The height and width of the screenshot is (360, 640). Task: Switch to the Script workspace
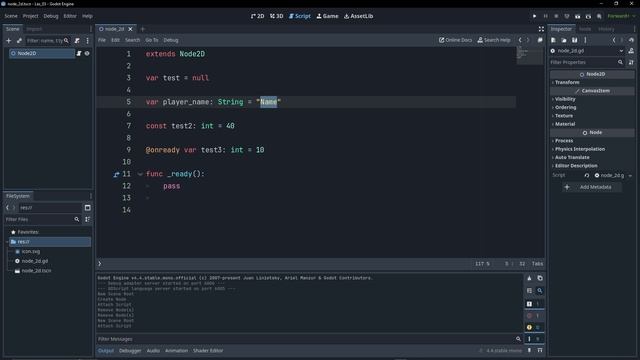(300, 16)
